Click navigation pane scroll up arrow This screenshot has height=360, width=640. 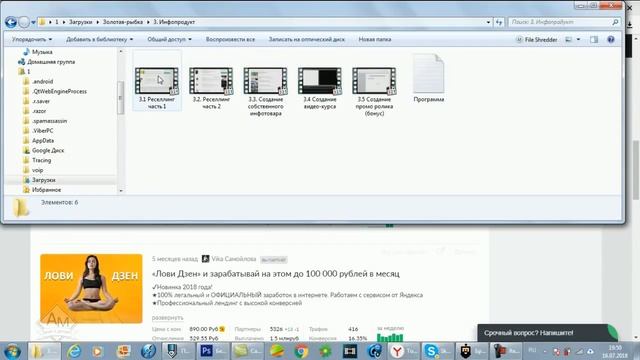pyautogui.click(x=120, y=51)
